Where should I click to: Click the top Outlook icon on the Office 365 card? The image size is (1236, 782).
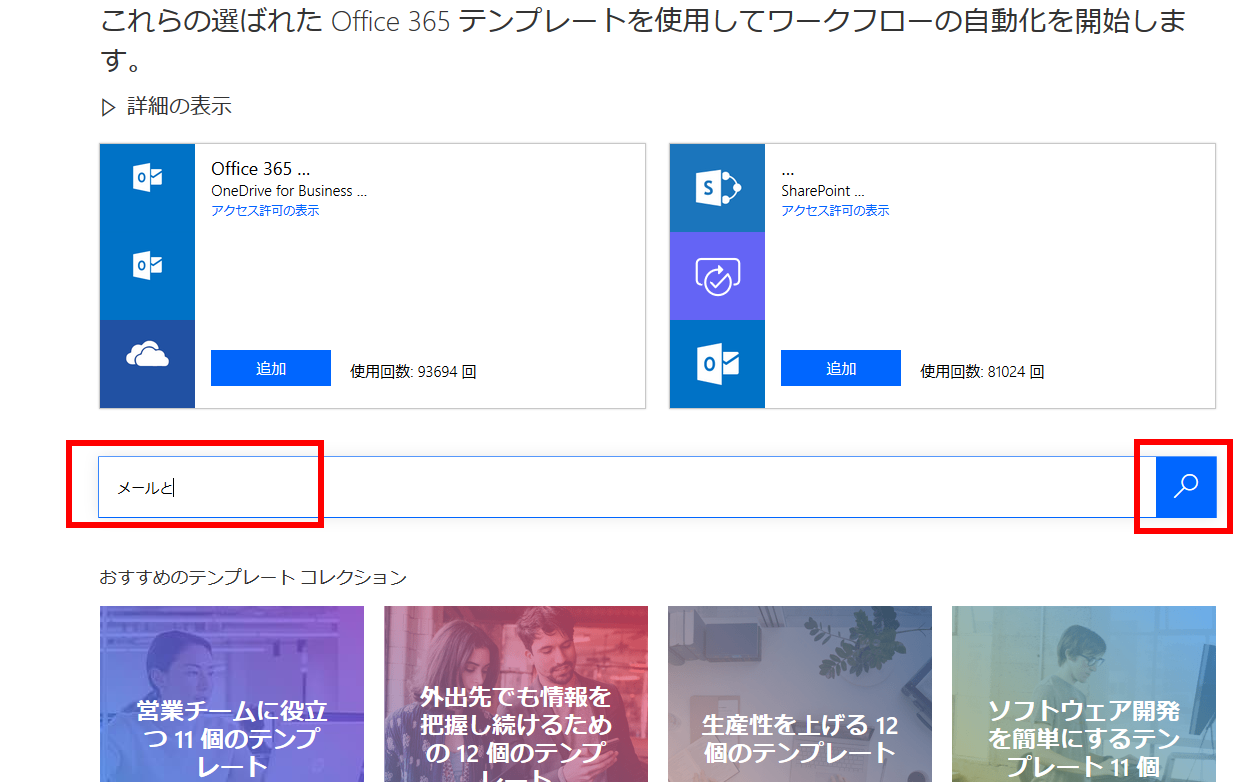(x=147, y=178)
